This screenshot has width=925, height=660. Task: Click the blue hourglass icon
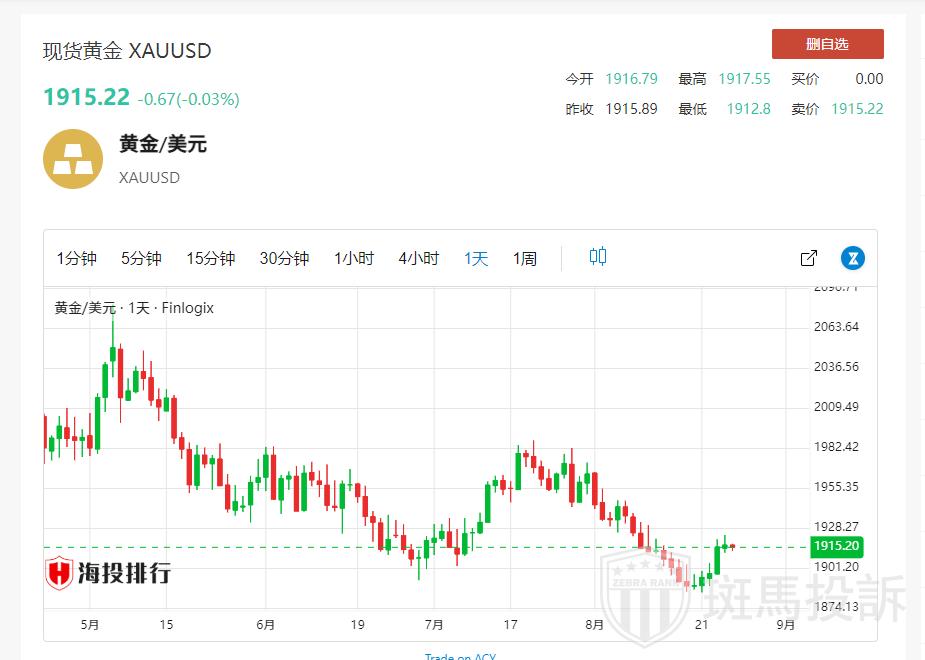853,258
